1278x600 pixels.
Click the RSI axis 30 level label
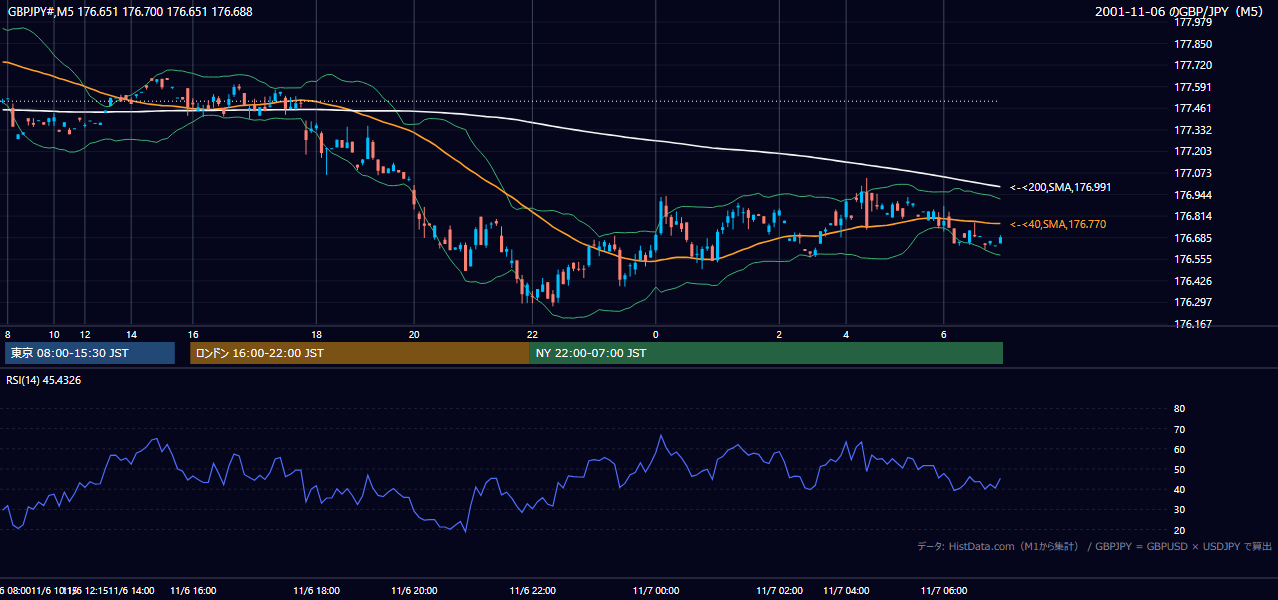(x=1179, y=509)
